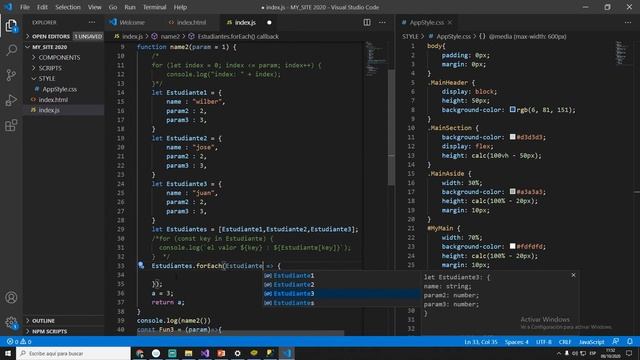Open the File menu
The width and height of the screenshot is (640, 360).
[25, 7]
